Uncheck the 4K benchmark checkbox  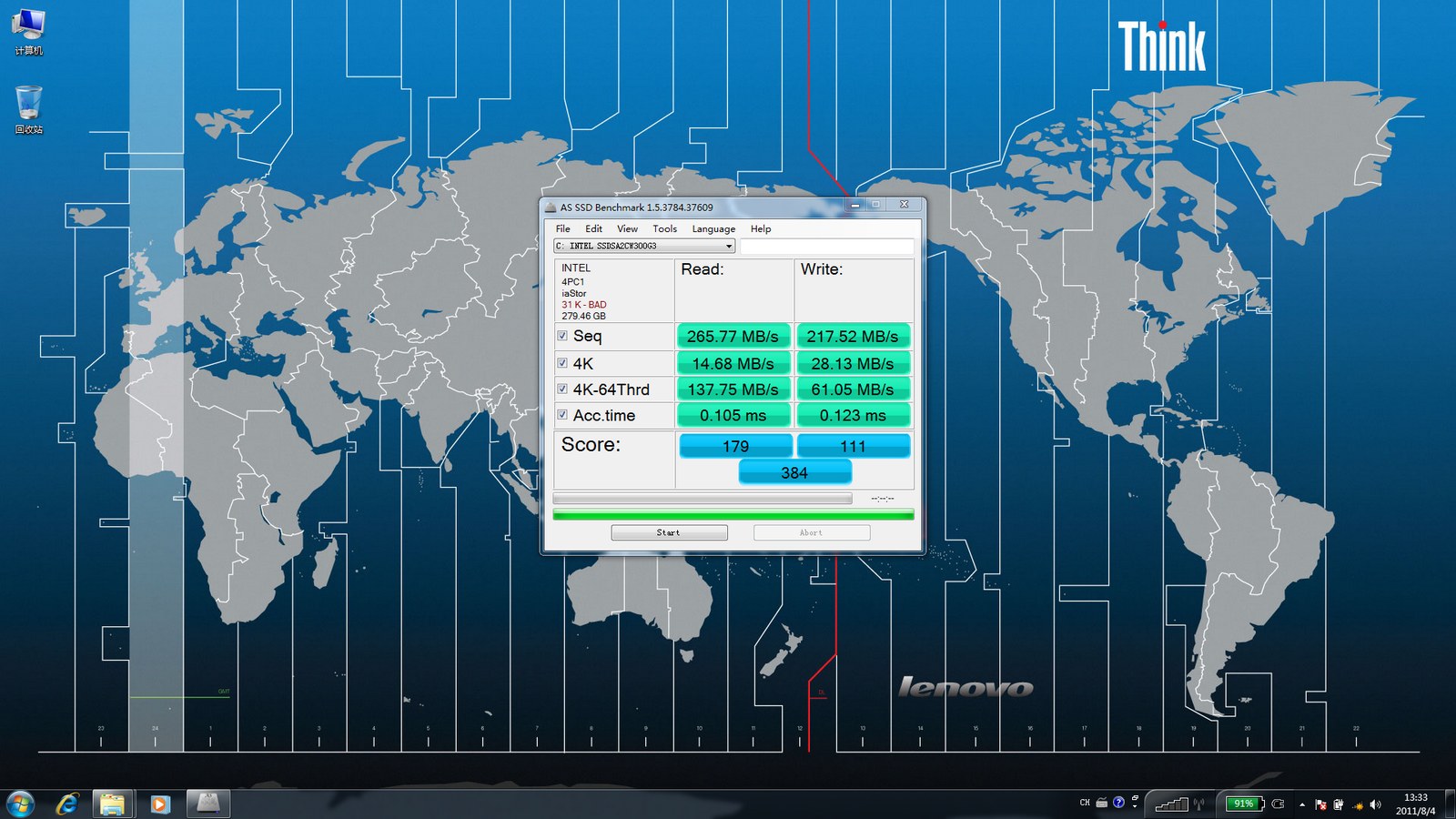562,363
